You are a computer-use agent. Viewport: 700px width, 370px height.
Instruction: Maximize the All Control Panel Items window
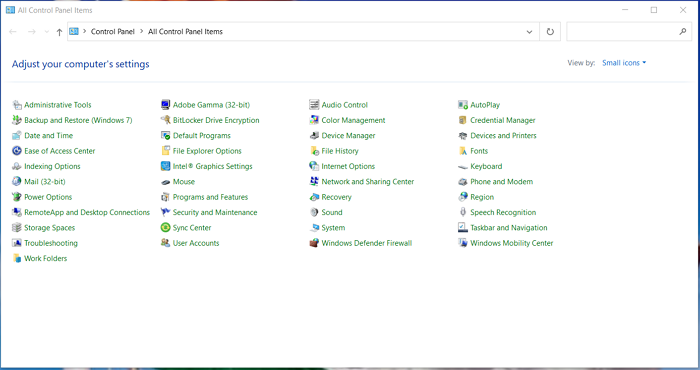(654, 10)
